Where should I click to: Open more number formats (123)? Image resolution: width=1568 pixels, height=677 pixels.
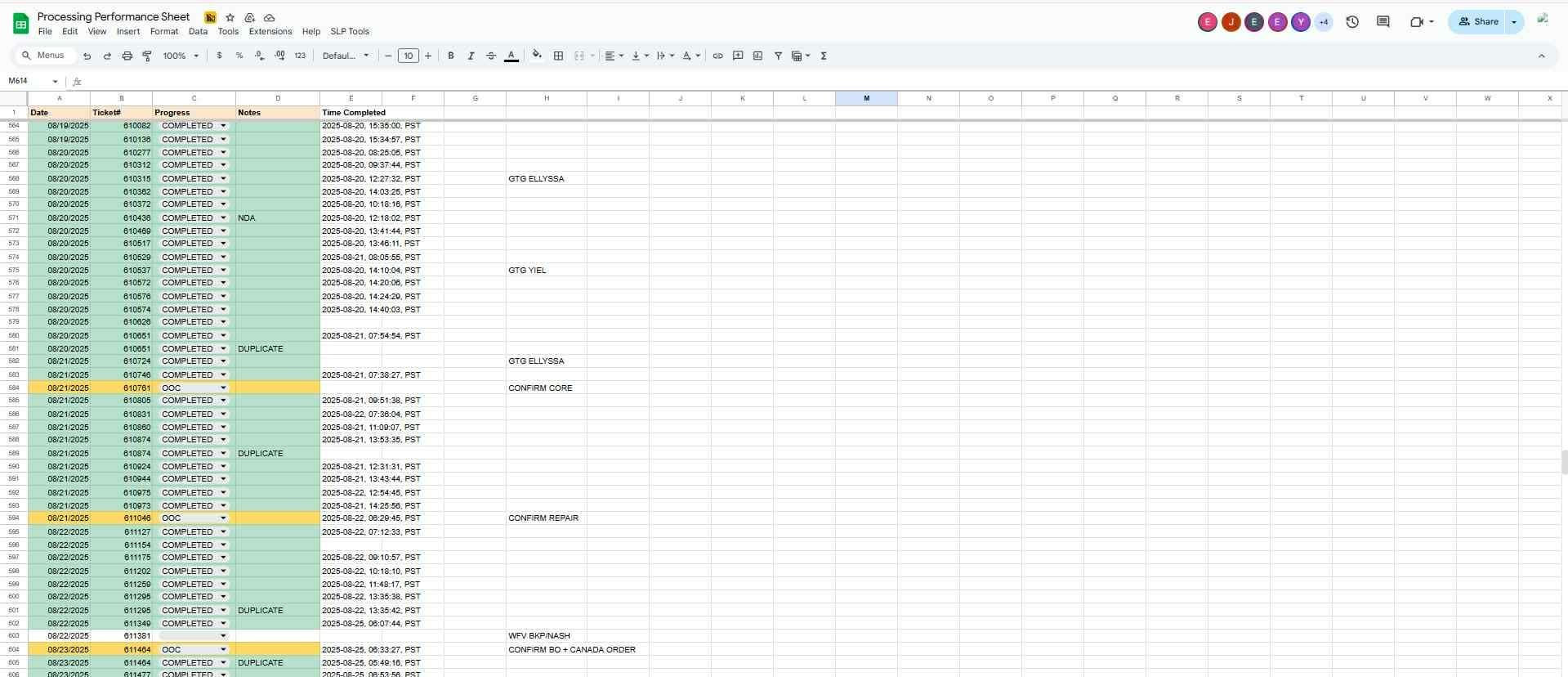tap(300, 56)
